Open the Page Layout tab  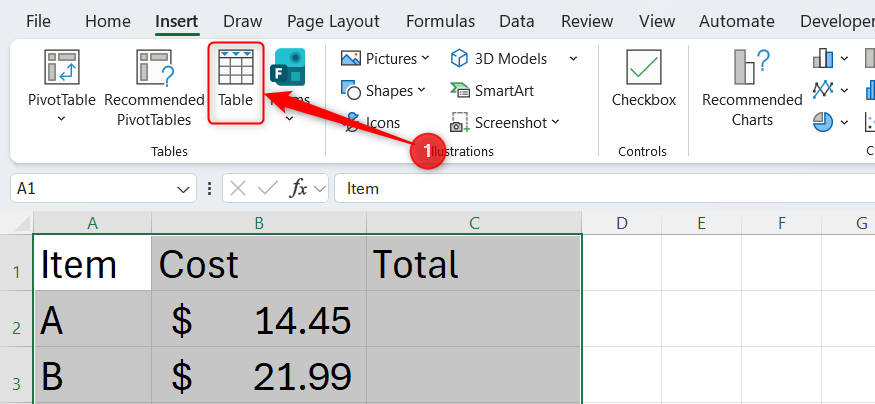pyautogui.click(x=333, y=21)
